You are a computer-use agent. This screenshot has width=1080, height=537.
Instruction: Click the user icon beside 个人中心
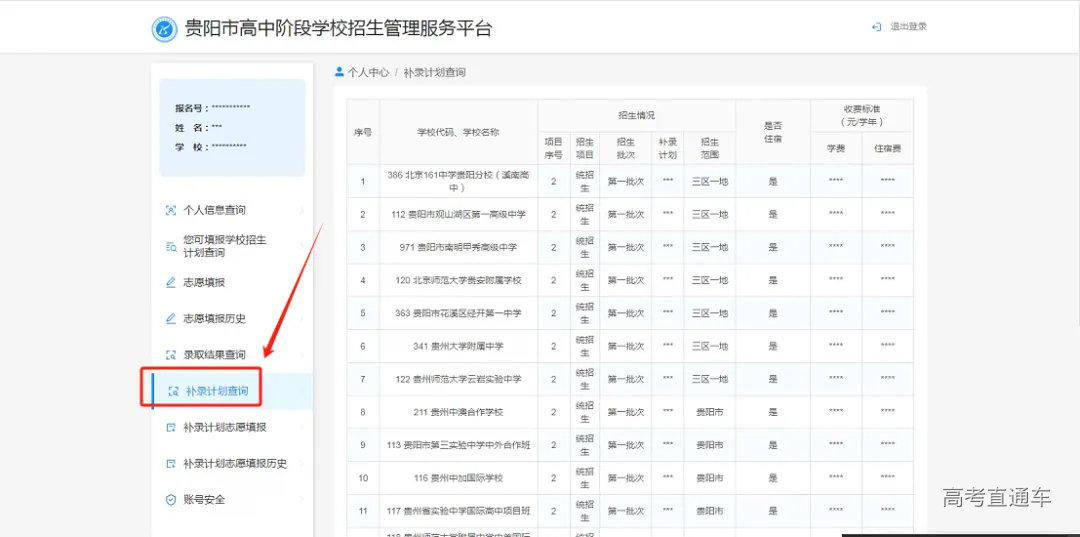pos(339,72)
